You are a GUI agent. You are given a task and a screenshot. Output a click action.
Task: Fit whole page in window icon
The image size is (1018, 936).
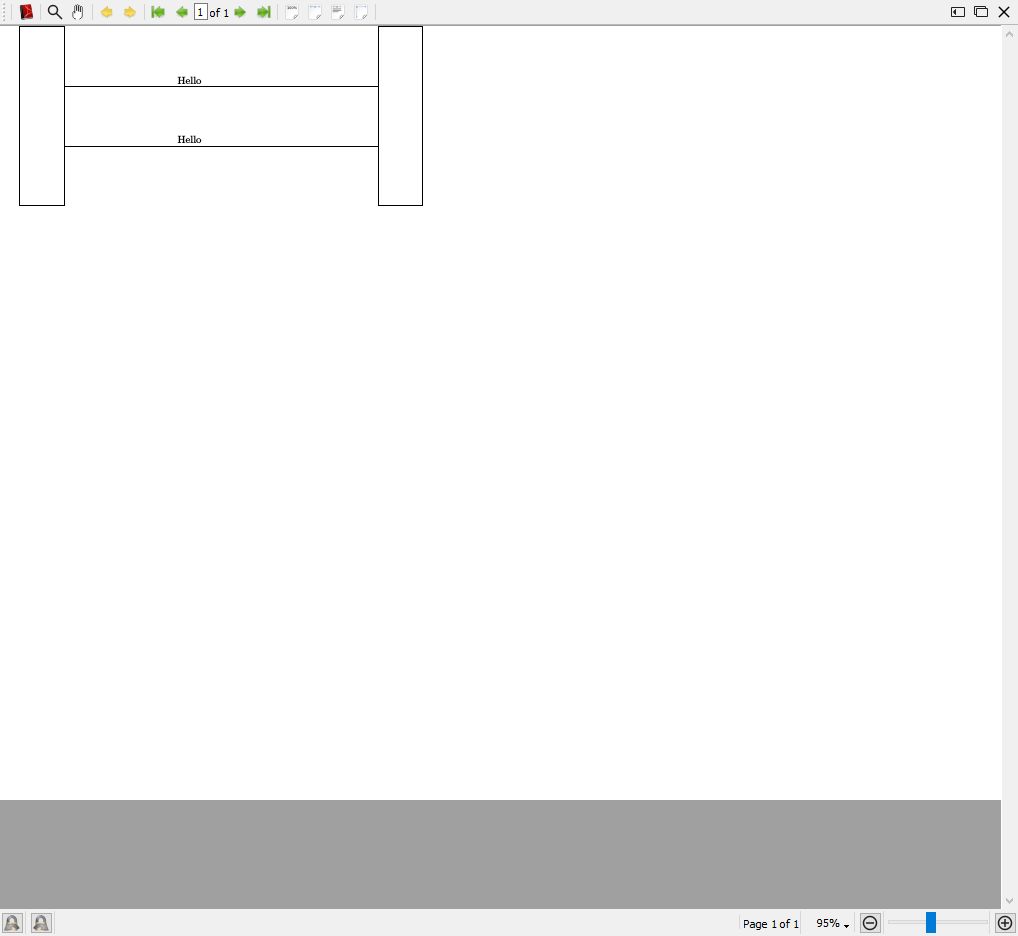(362, 12)
